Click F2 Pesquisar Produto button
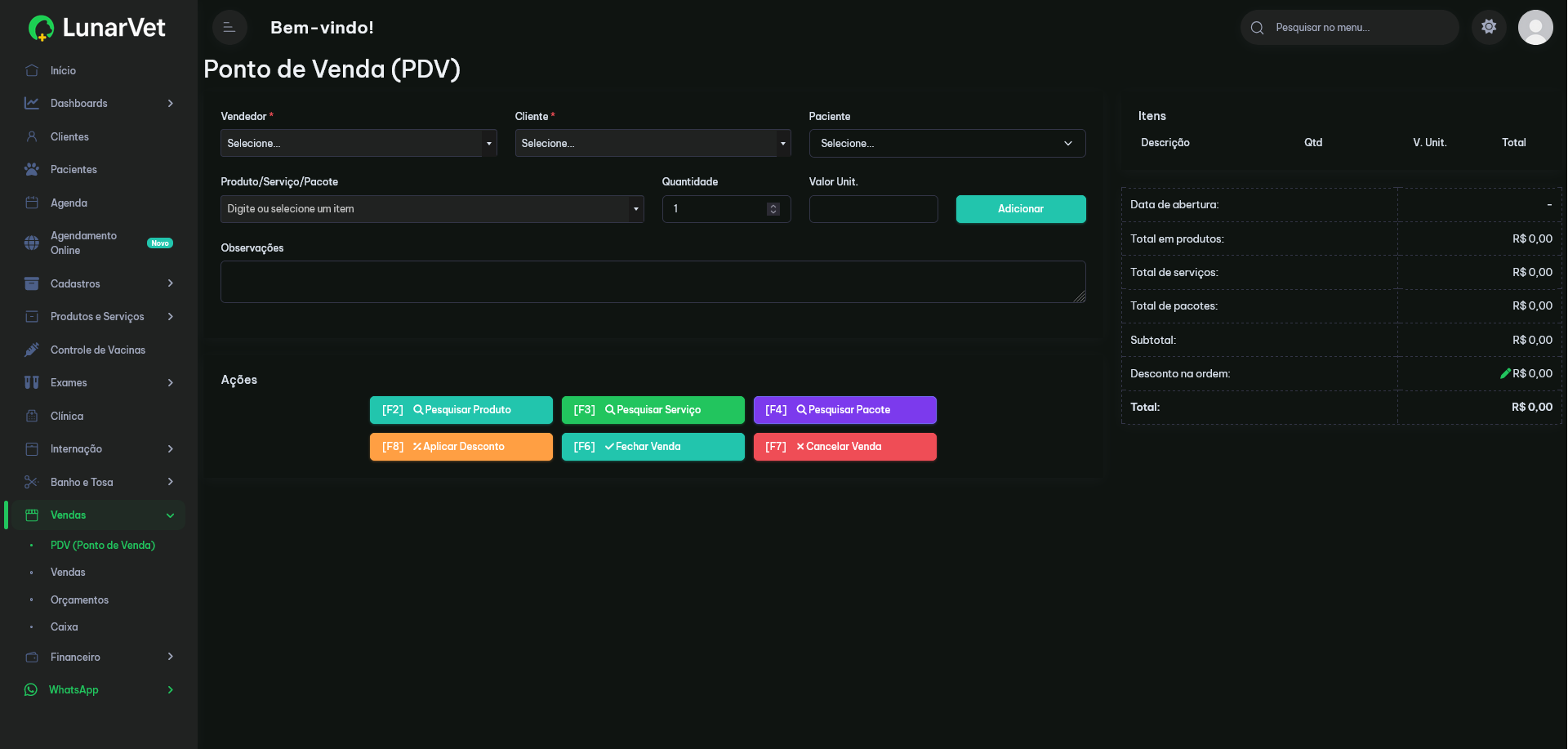The width and height of the screenshot is (1568, 749). 461,410
